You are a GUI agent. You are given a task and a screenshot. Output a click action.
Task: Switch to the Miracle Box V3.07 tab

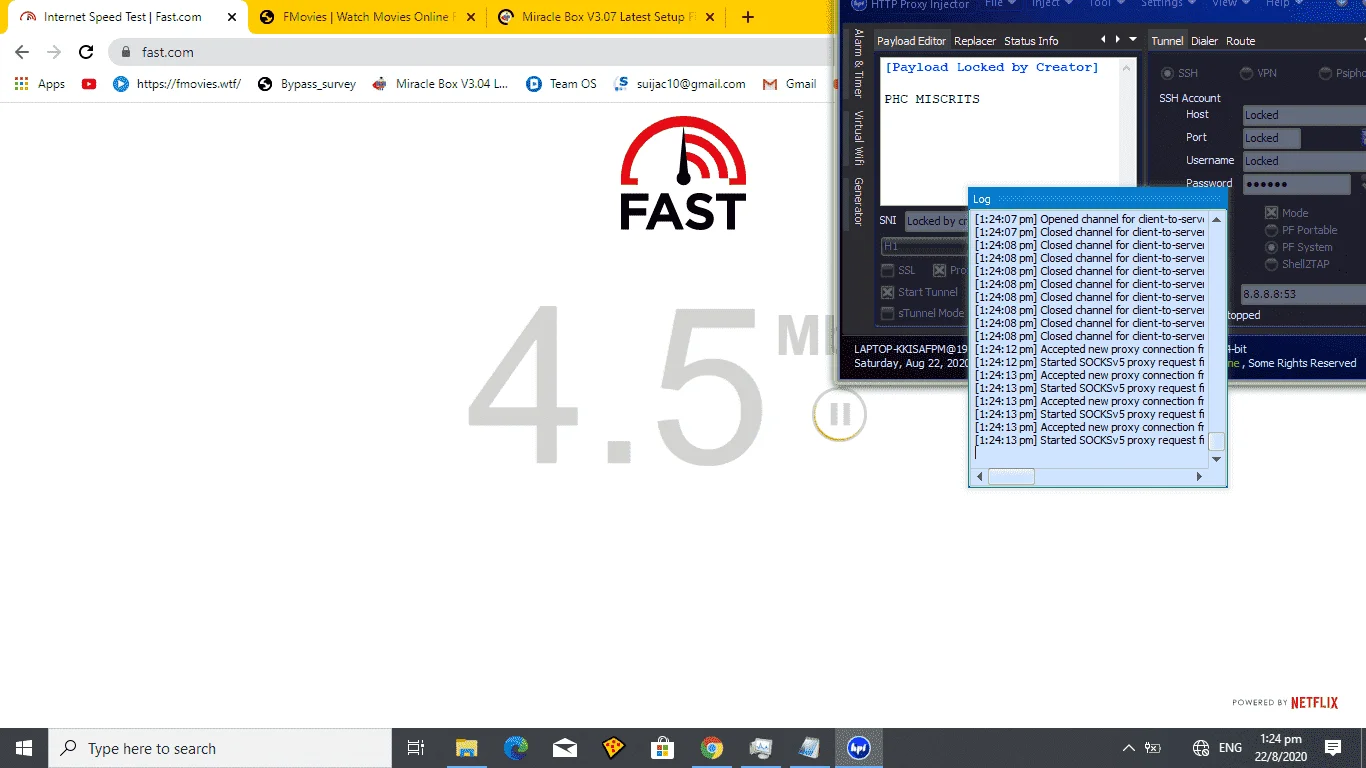pyautogui.click(x=608, y=17)
